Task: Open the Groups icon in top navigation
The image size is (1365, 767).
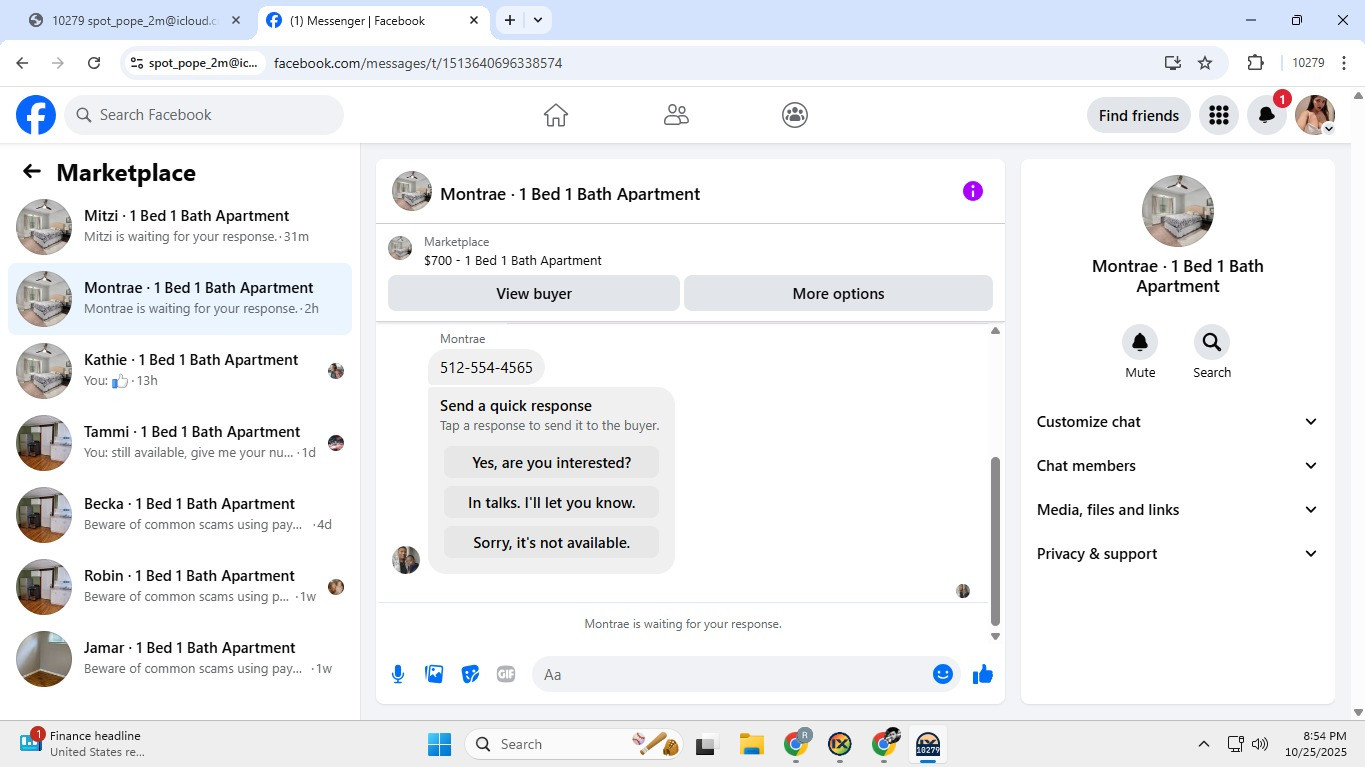Action: coord(795,115)
